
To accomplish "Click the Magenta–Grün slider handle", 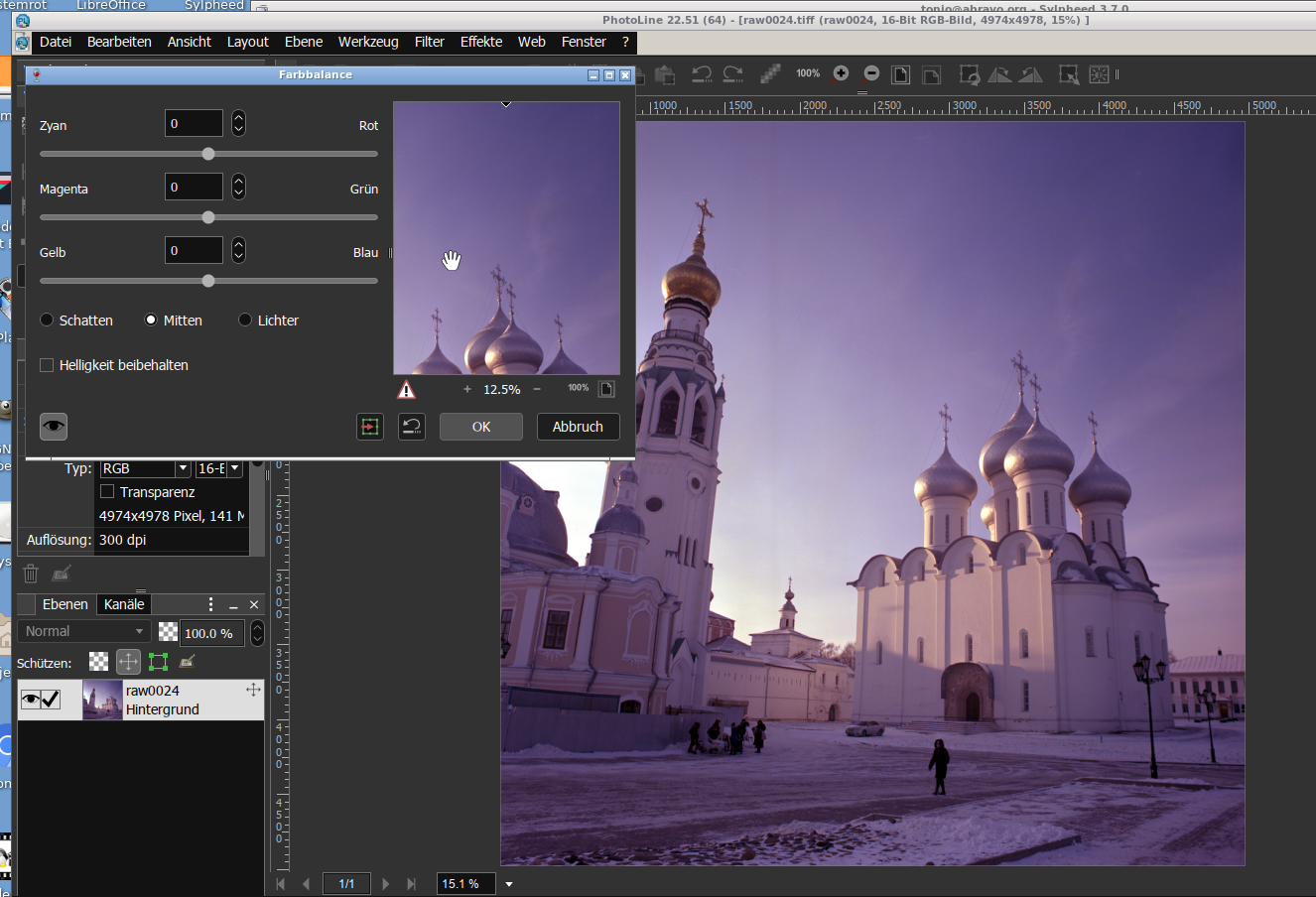I will 208,217.
